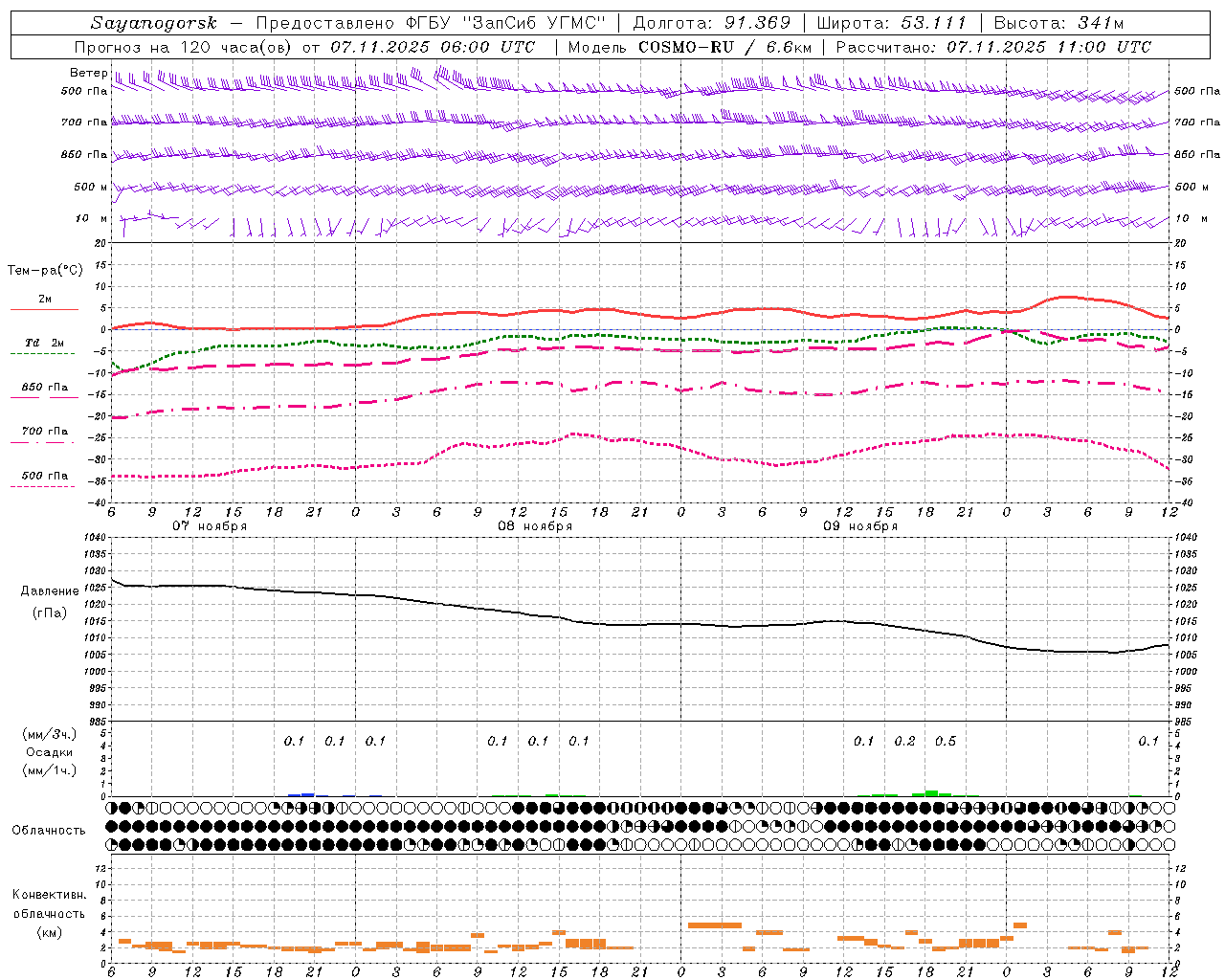Click the 'Осадки' precipitation label
The width and height of the screenshot is (1225, 980).
point(50,752)
